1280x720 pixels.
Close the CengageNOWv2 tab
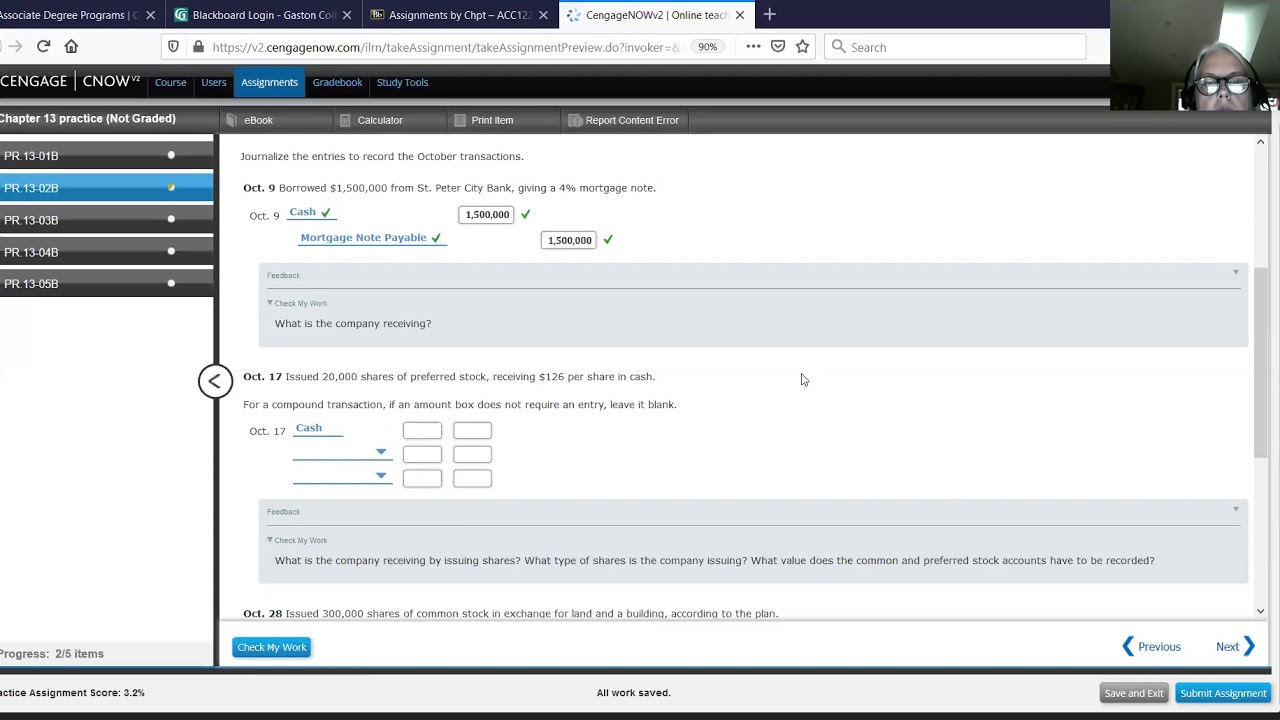pos(740,15)
